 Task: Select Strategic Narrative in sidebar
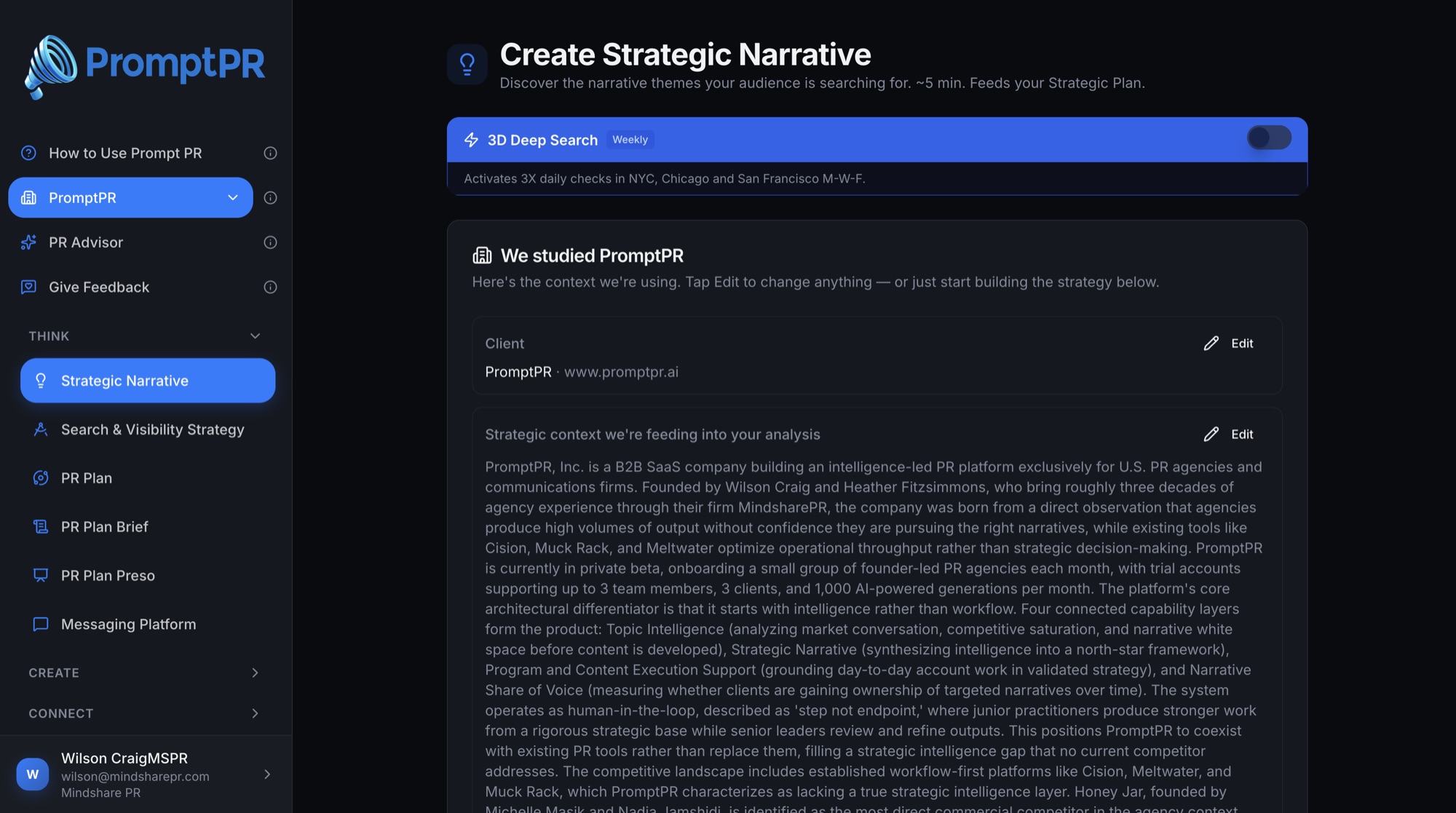148,380
